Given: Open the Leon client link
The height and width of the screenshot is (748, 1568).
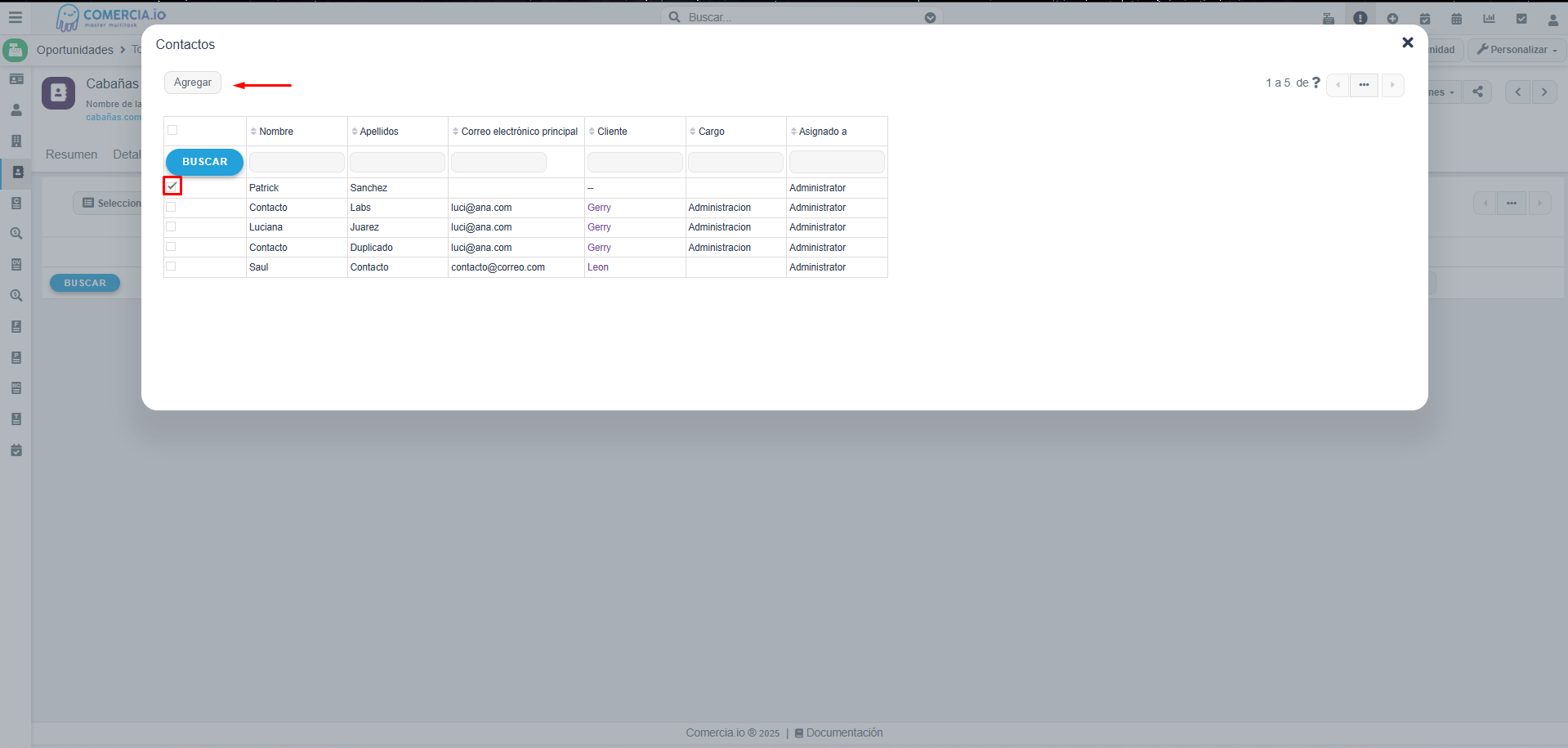Looking at the screenshot, I should tap(597, 267).
